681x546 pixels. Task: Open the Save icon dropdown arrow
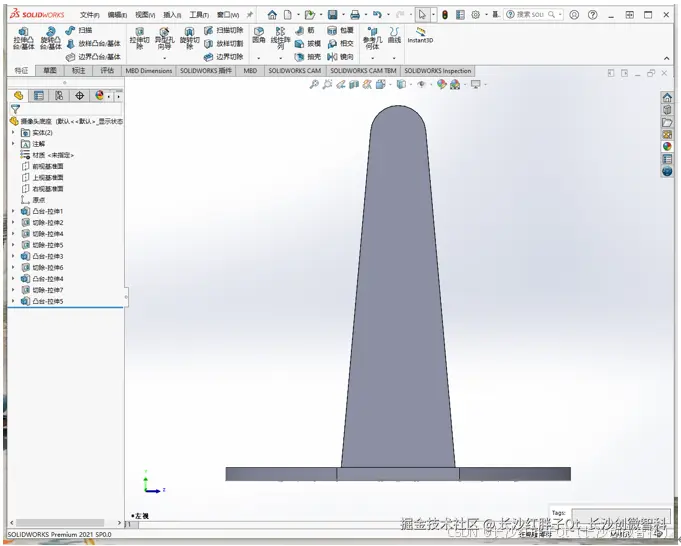[343, 15]
